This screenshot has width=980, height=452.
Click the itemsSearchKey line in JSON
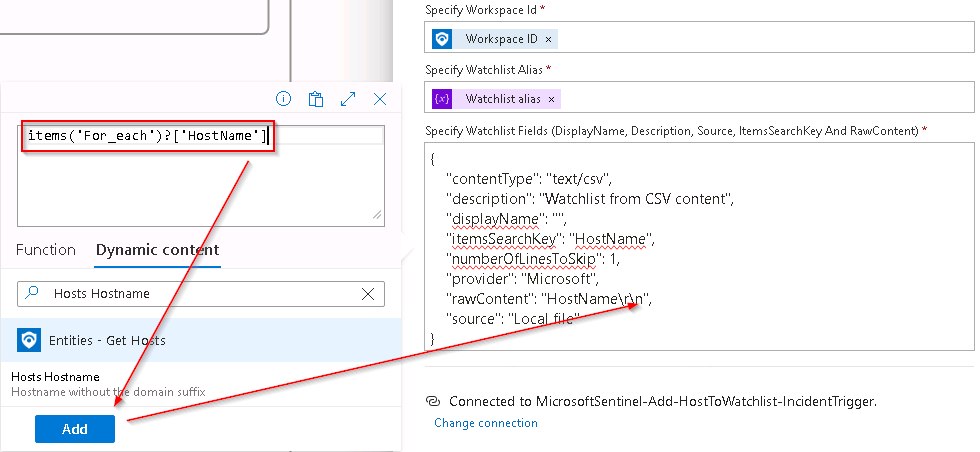point(550,239)
